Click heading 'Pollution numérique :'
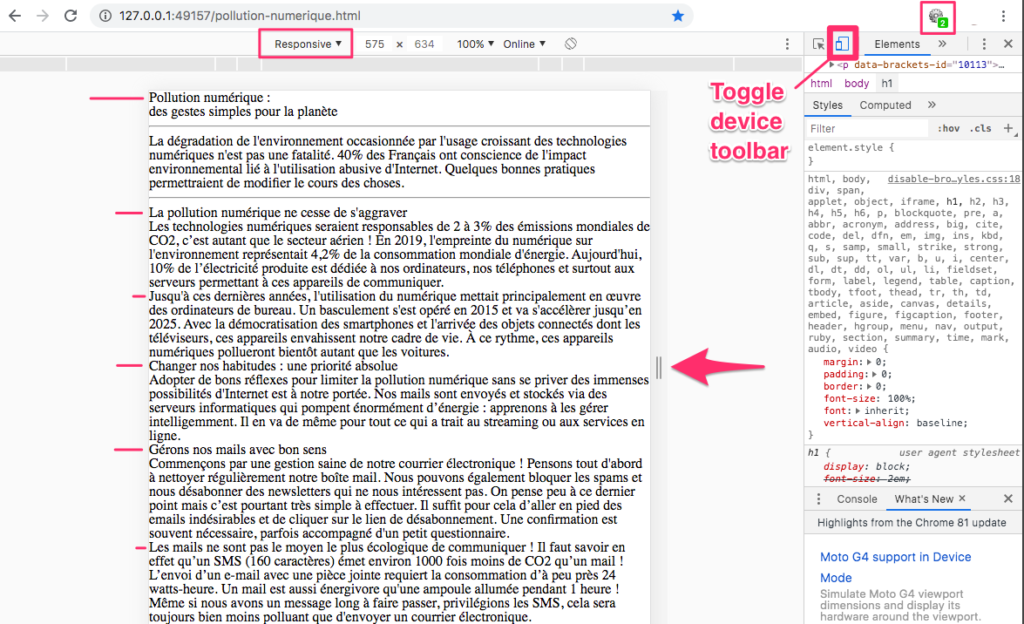 pos(210,97)
